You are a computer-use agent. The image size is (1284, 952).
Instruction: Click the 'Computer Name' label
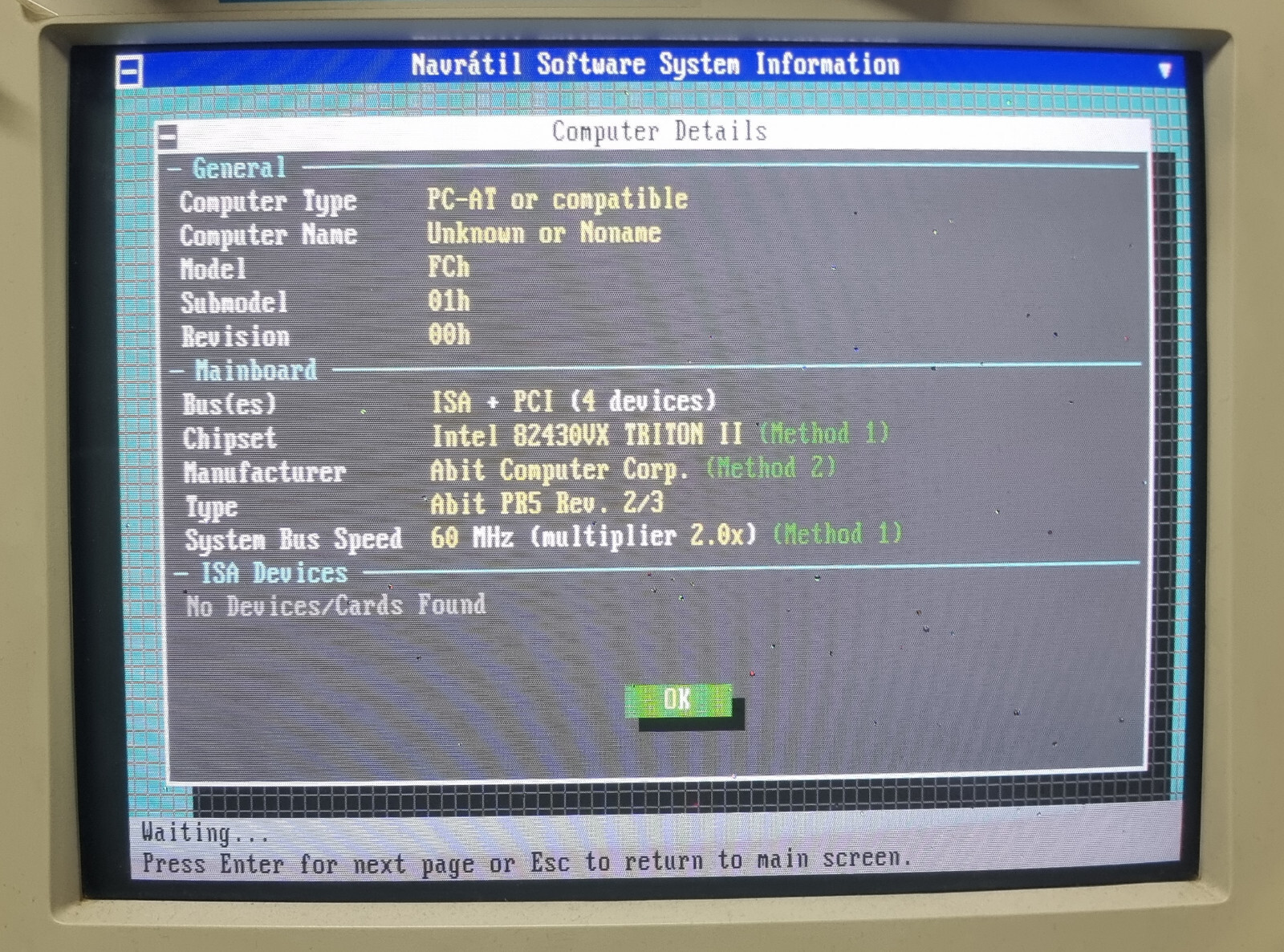point(268,235)
